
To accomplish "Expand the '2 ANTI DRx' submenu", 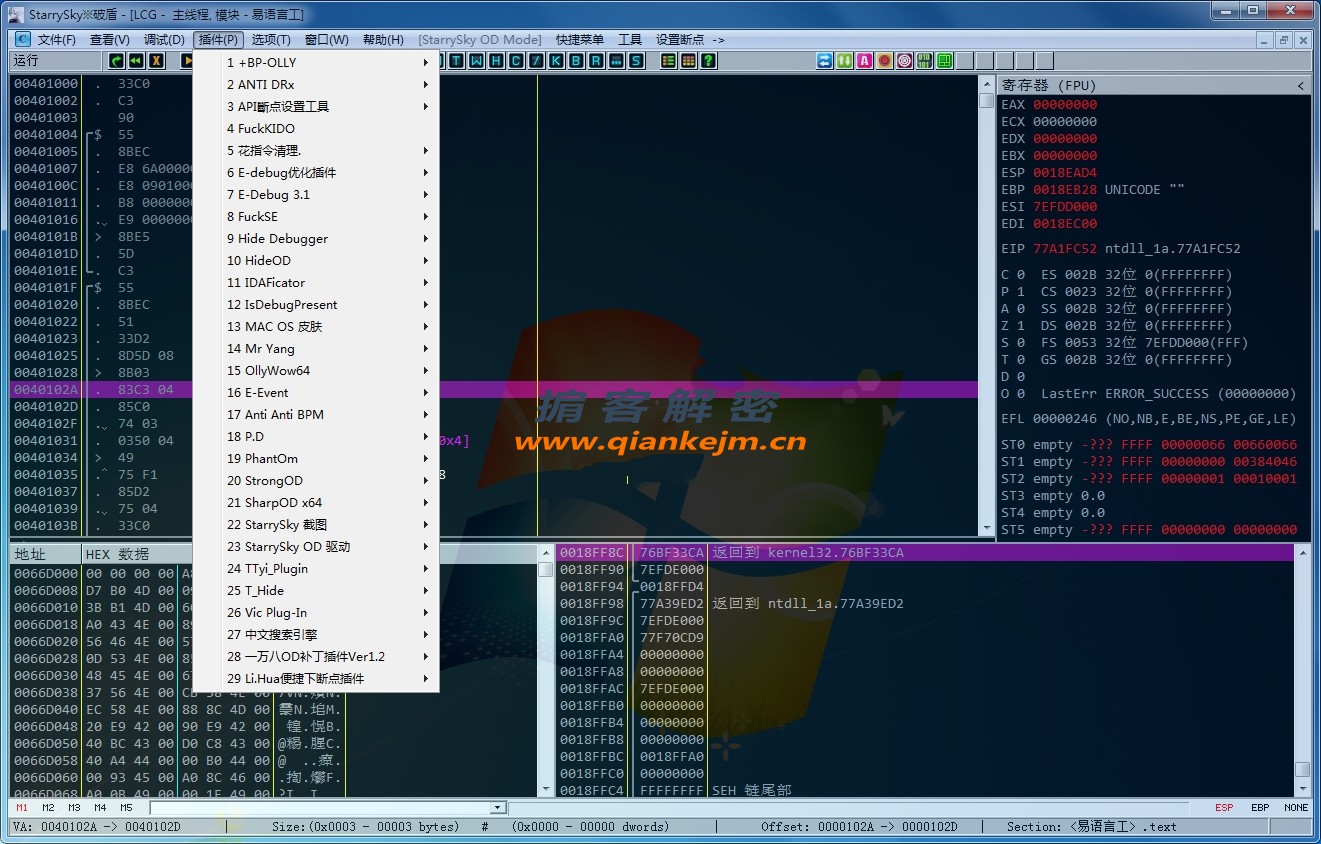I will click(x=316, y=84).
